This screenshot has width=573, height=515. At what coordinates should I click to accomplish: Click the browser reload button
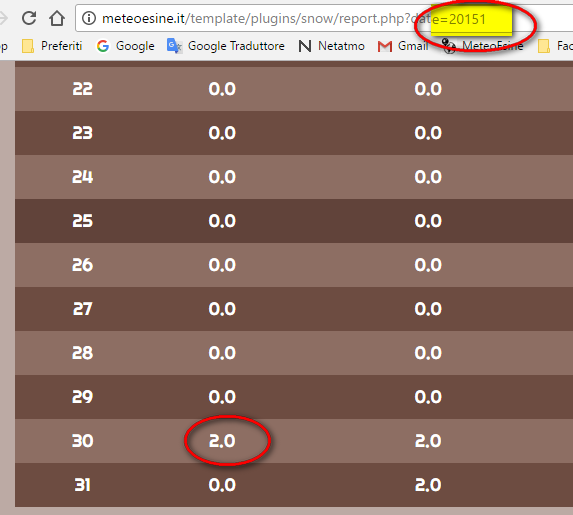point(29,18)
